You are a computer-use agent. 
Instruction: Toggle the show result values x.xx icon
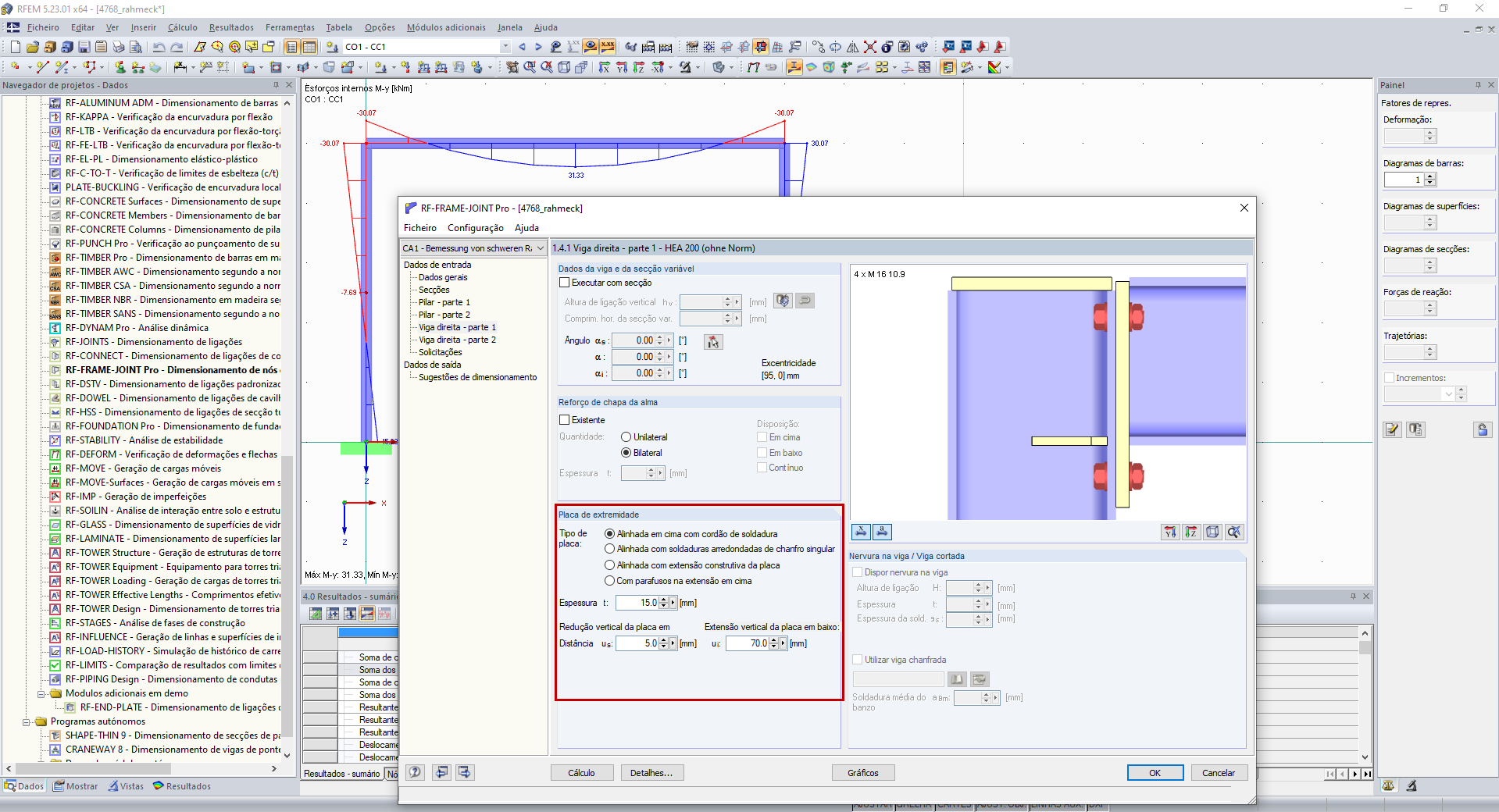pyautogui.click(x=608, y=47)
